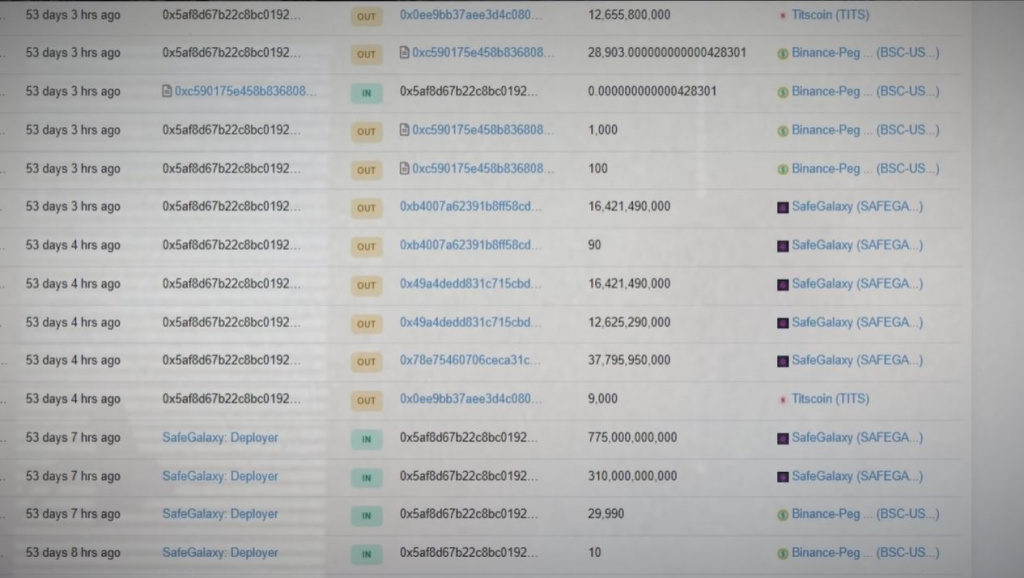Click contract document icon in the 1,000 row
The width and height of the screenshot is (1024, 578).
[x=404, y=130]
